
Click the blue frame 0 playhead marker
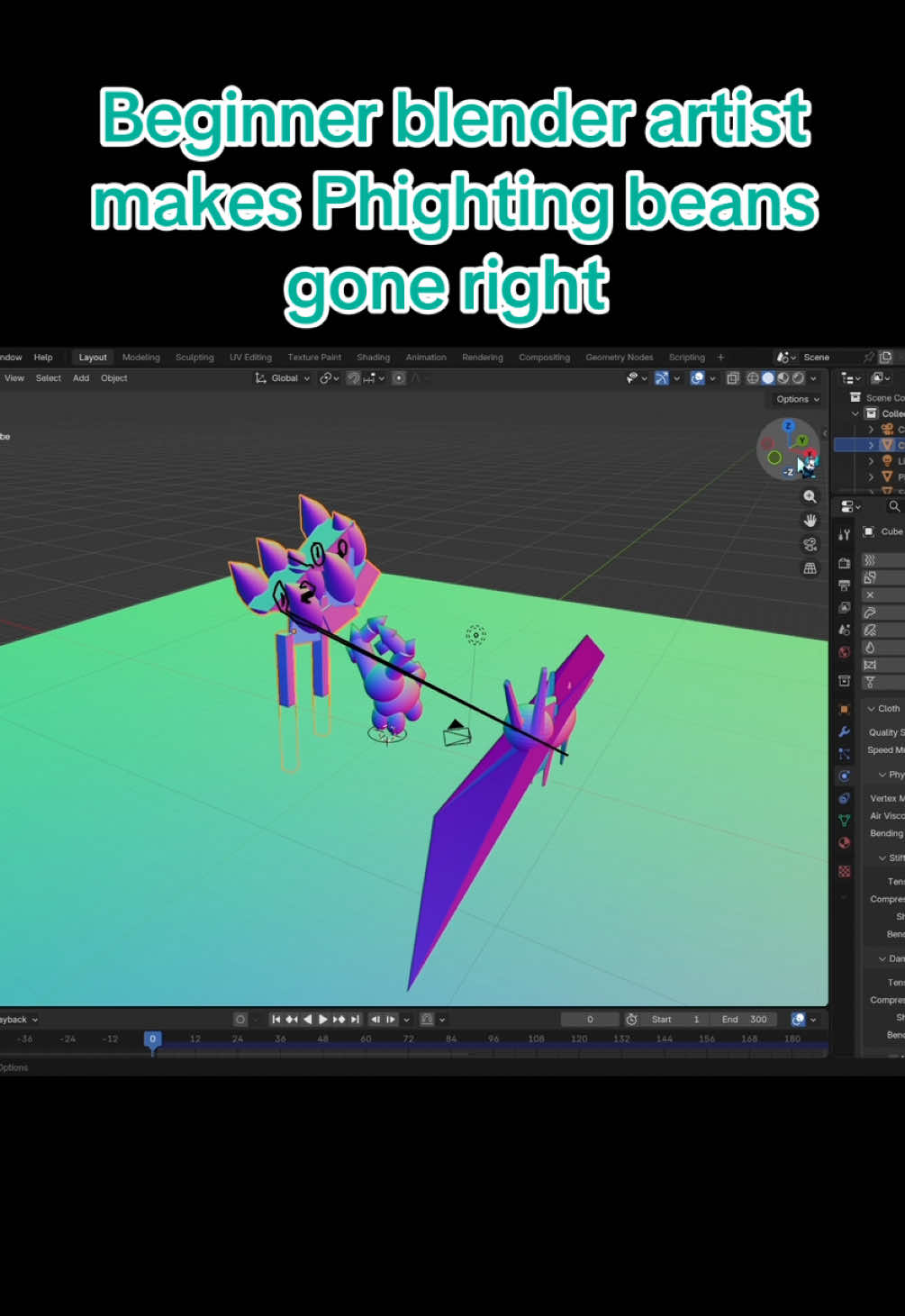pos(153,1039)
